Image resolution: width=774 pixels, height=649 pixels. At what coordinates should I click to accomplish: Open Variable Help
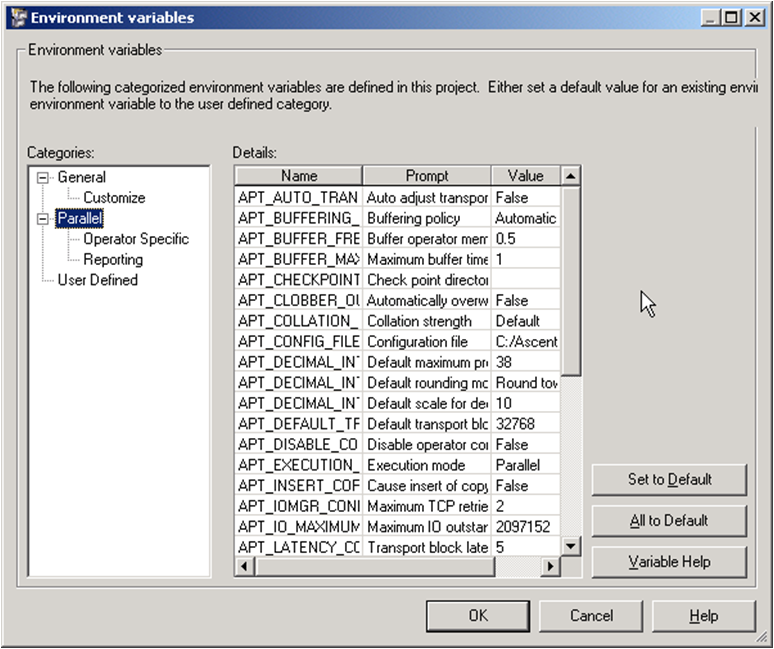pos(669,561)
